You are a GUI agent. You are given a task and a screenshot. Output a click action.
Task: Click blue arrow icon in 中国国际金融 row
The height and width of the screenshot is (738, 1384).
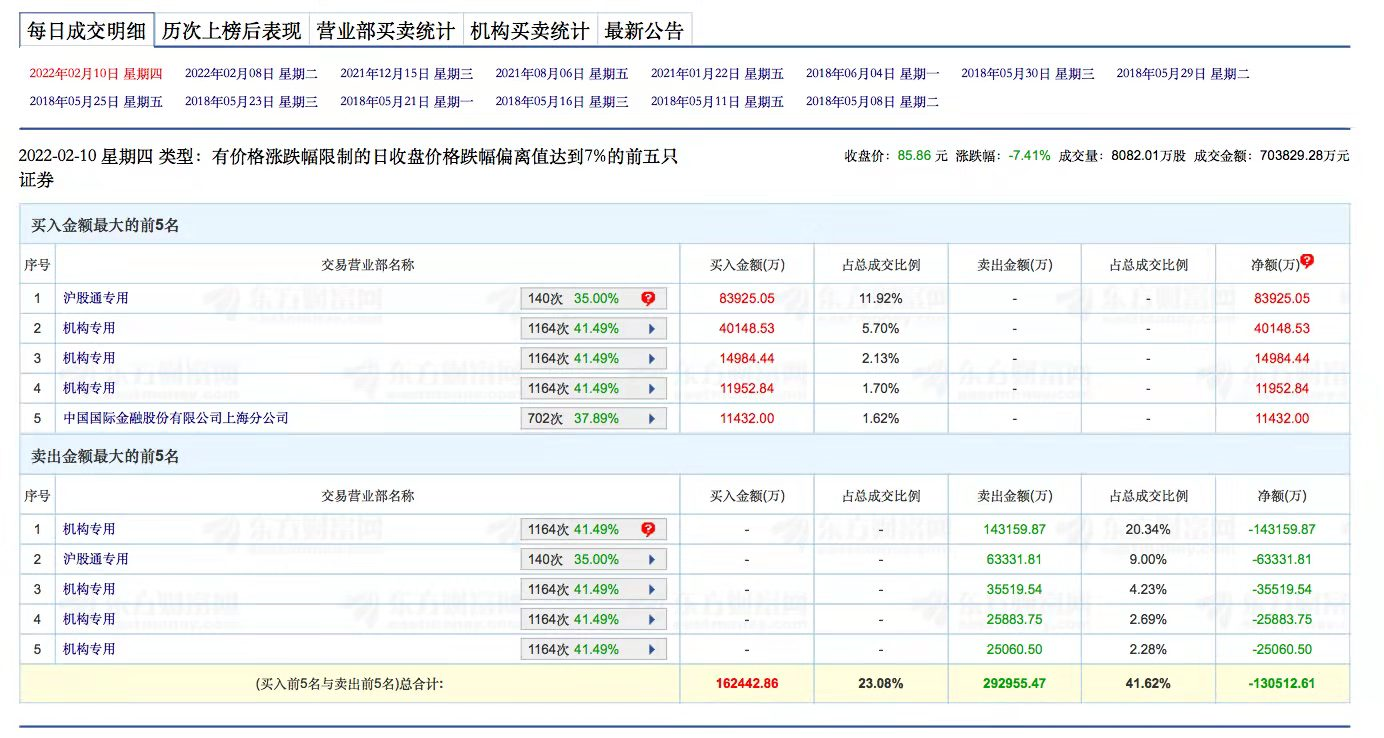click(x=652, y=418)
